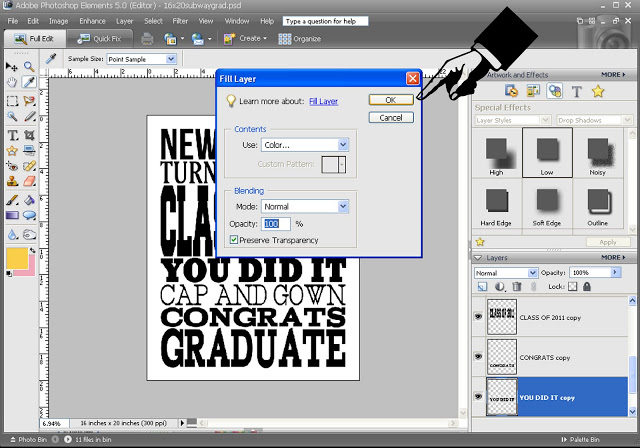Select the Healing Brush bandage tool
This screenshot has height=448, width=640.
[29, 166]
